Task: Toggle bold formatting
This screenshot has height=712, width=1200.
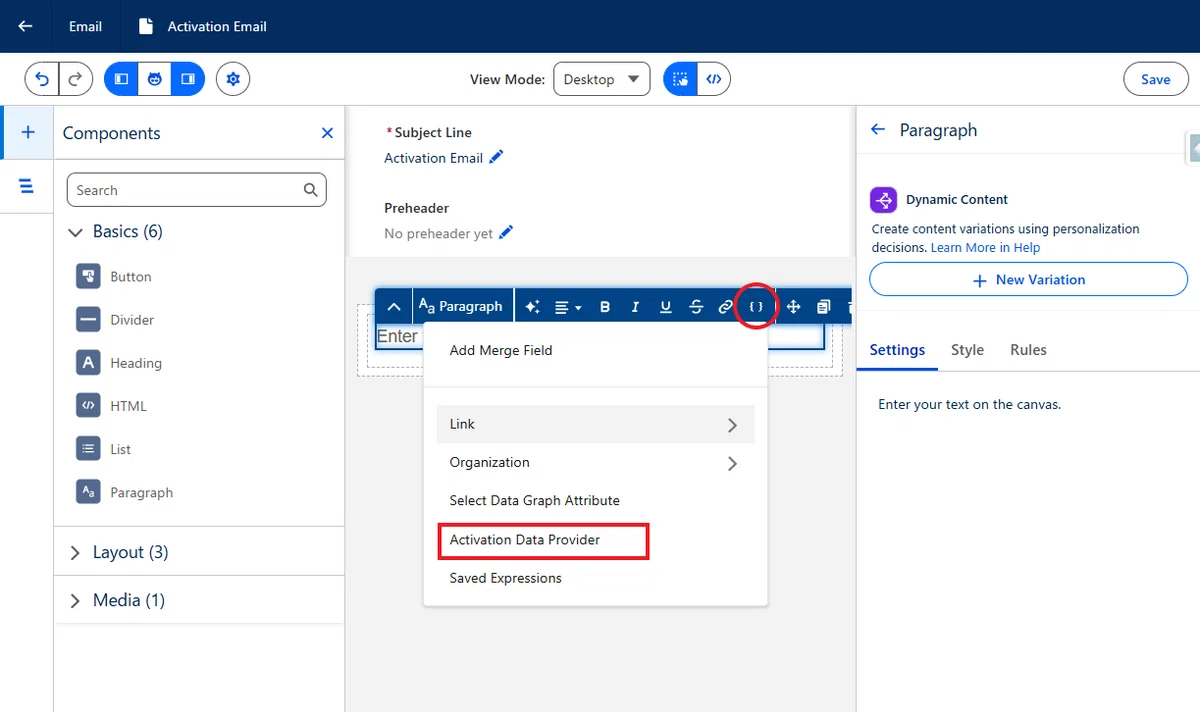Action: [x=605, y=307]
